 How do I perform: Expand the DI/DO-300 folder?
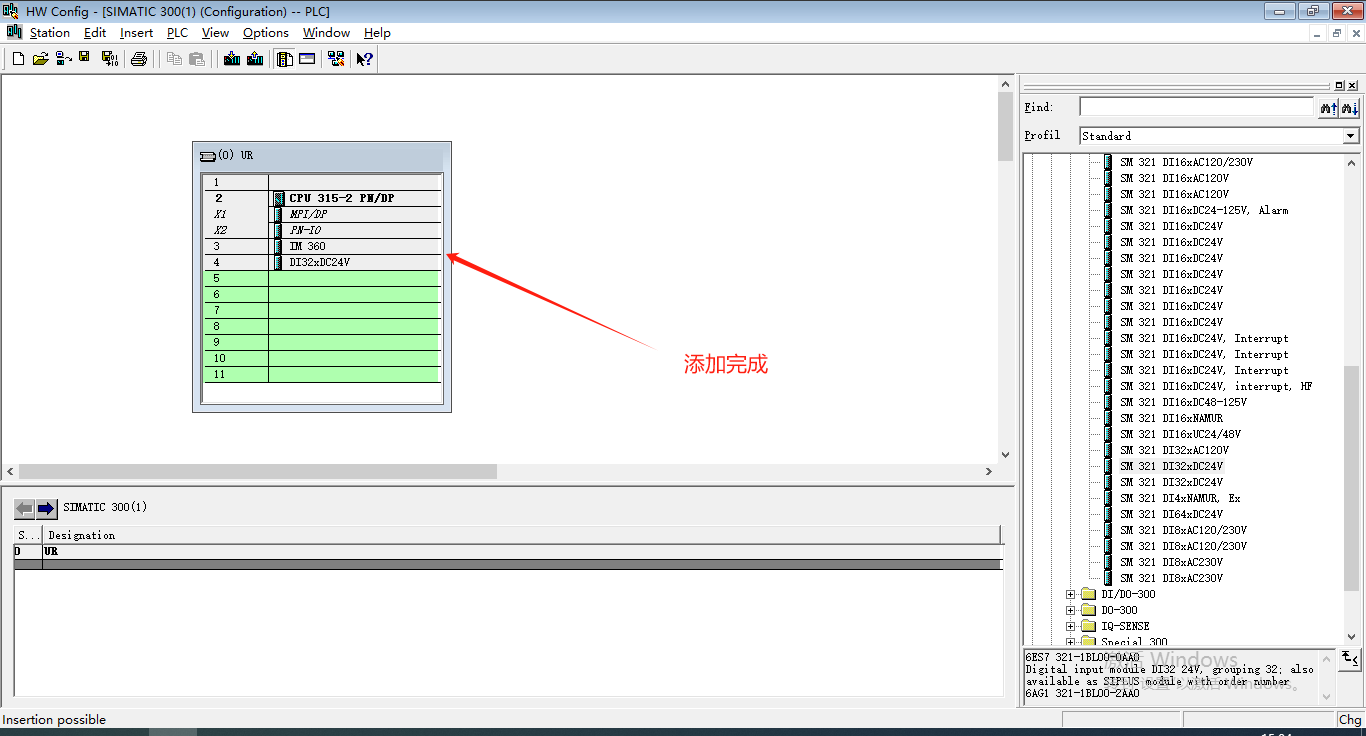click(1071, 594)
